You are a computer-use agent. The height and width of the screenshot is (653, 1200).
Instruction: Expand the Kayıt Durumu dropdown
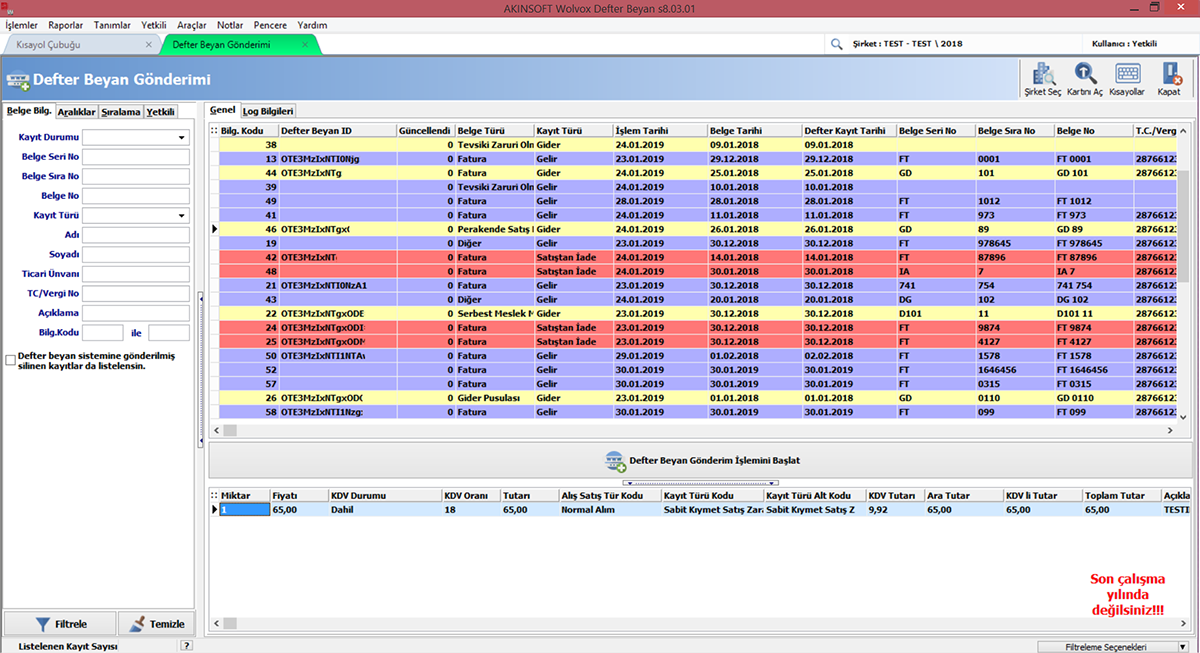click(181, 137)
